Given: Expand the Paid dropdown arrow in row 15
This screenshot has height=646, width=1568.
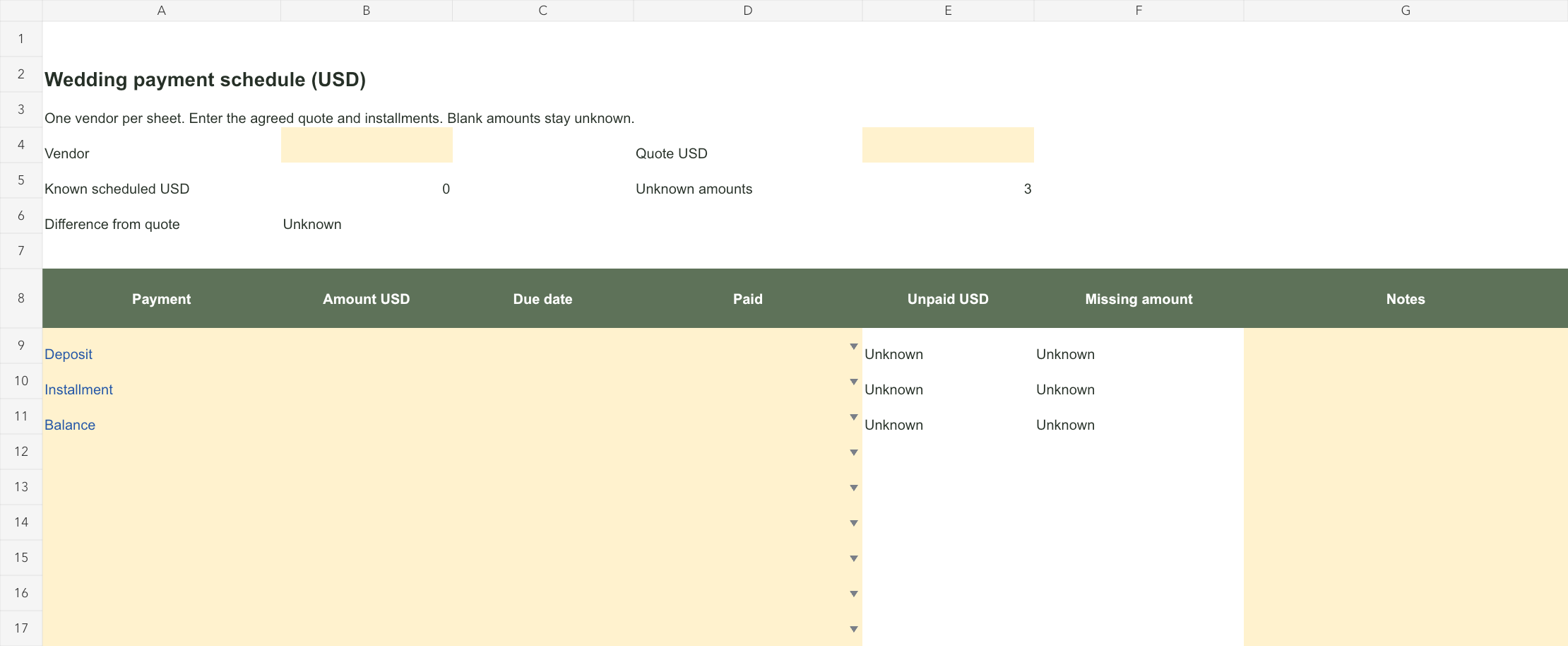Looking at the screenshot, I should (x=853, y=558).
